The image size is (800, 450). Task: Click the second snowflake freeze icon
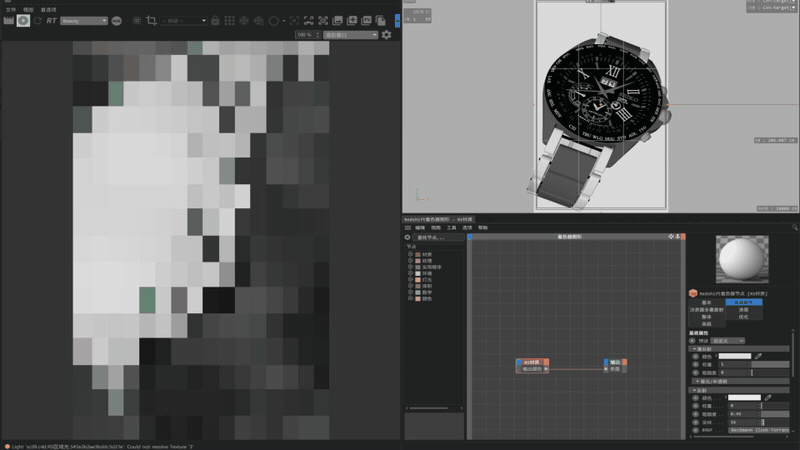click(259, 20)
